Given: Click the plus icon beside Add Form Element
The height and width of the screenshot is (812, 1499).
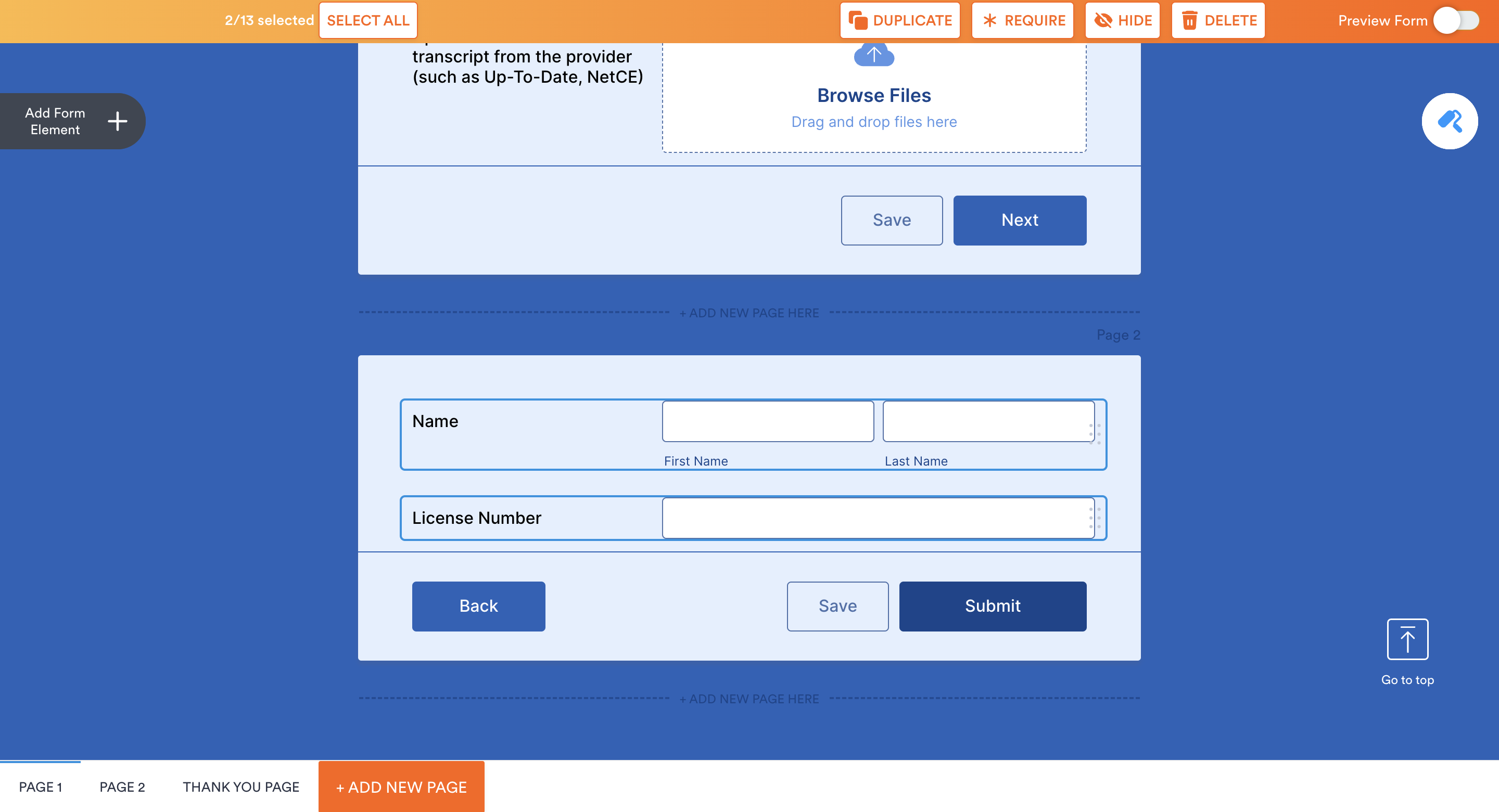Looking at the screenshot, I should pyautogui.click(x=118, y=121).
